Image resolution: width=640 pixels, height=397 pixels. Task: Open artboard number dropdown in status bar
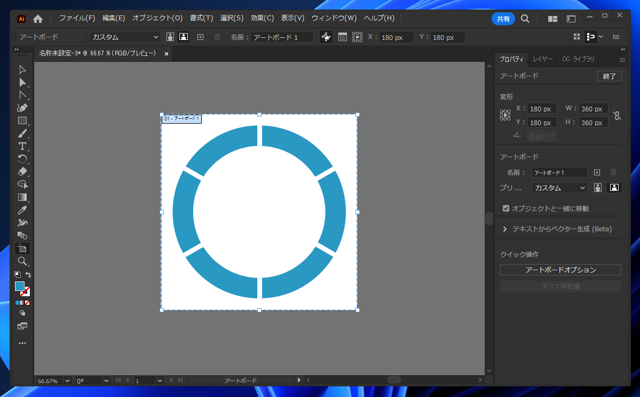[159, 381]
